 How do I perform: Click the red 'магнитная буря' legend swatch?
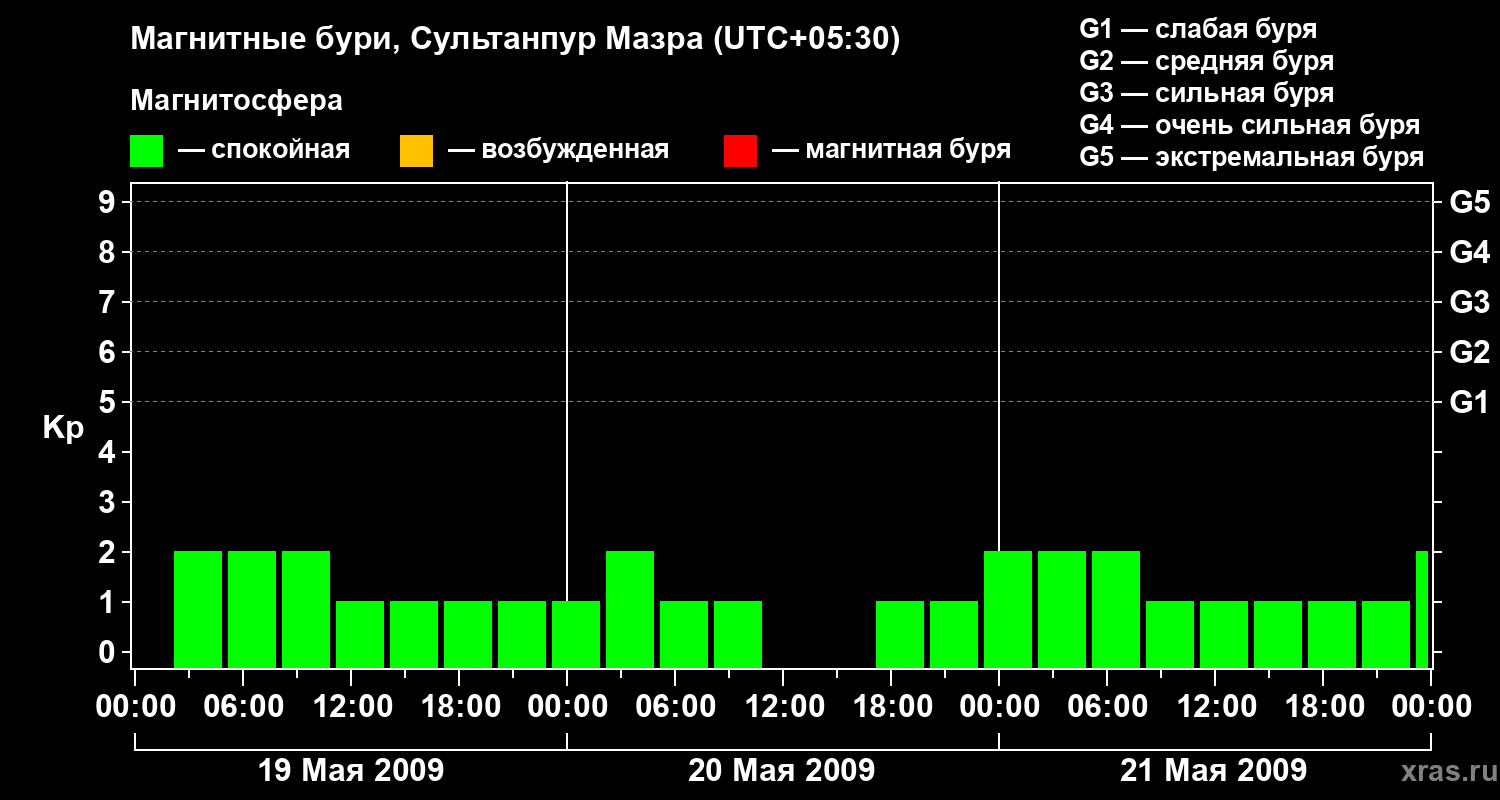[x=740, y=151]
